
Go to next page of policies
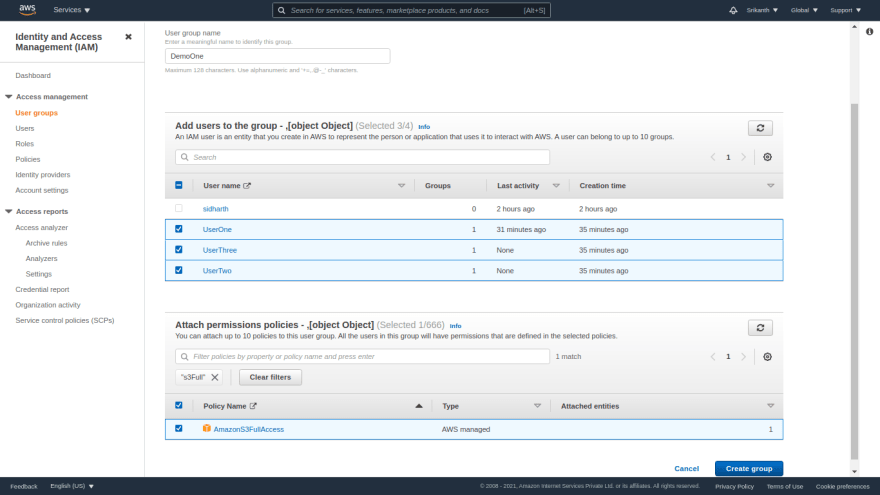click(744, 357)
